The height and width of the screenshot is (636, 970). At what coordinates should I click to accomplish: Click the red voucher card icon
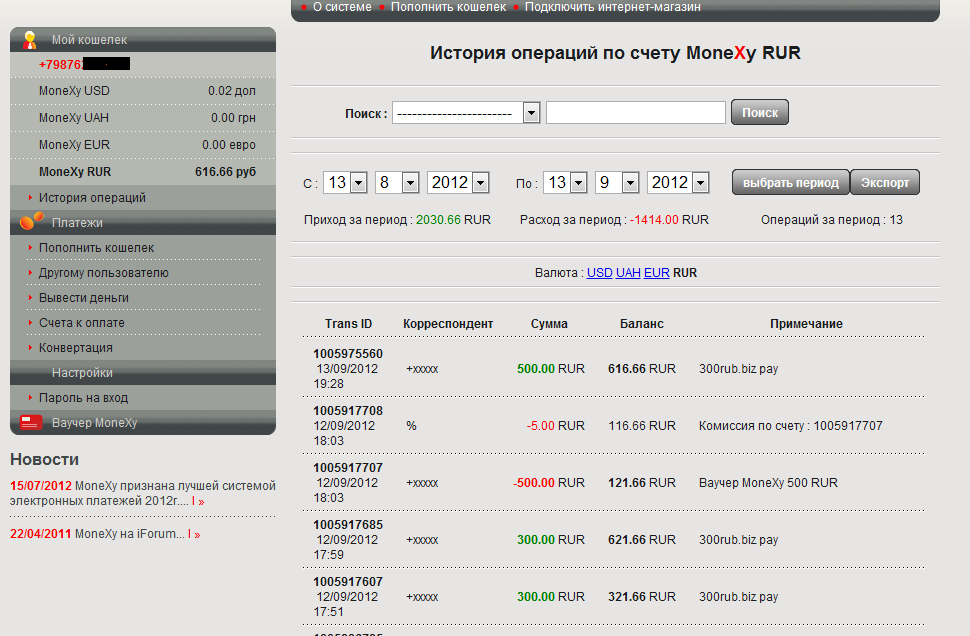coord(31,423)
